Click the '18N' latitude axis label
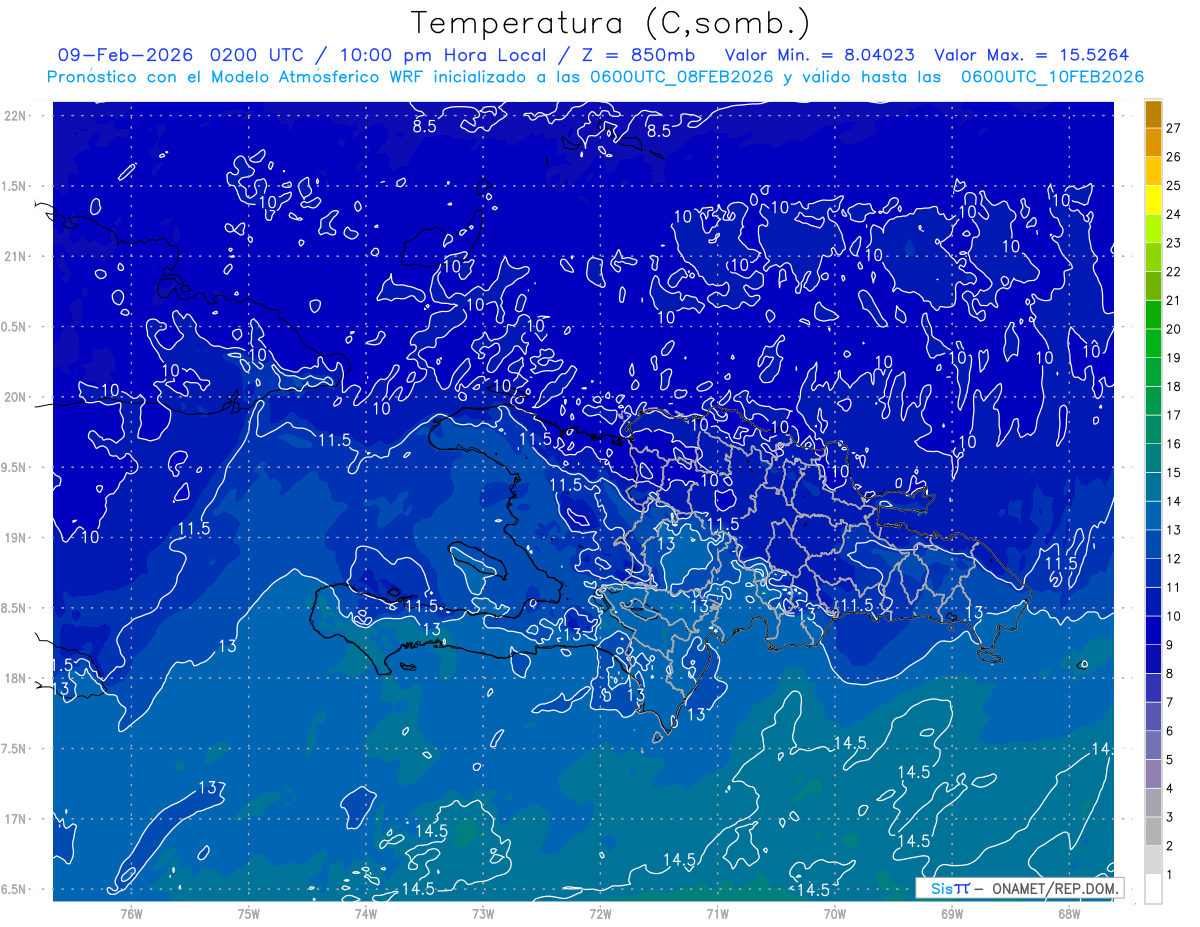The image size is (1200, 927). pos(14,679)
